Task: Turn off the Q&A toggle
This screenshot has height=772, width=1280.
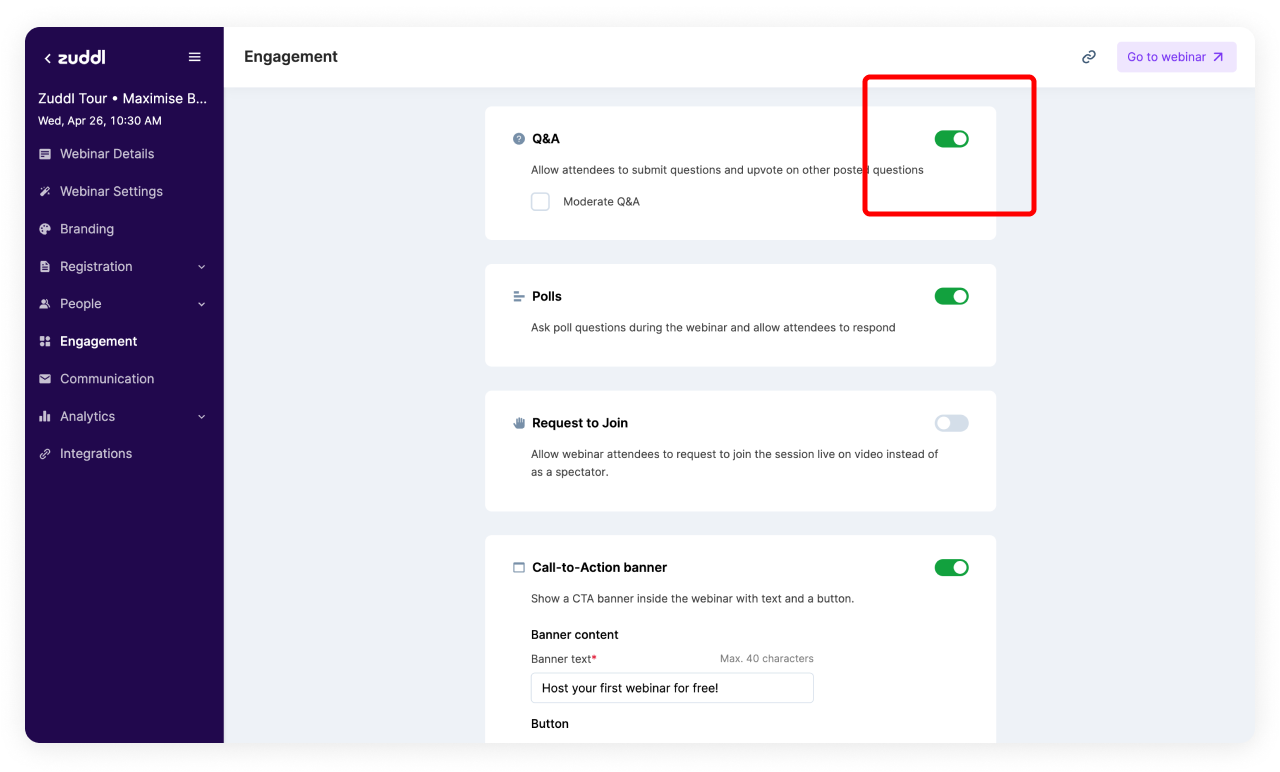Action: [951, 139]
